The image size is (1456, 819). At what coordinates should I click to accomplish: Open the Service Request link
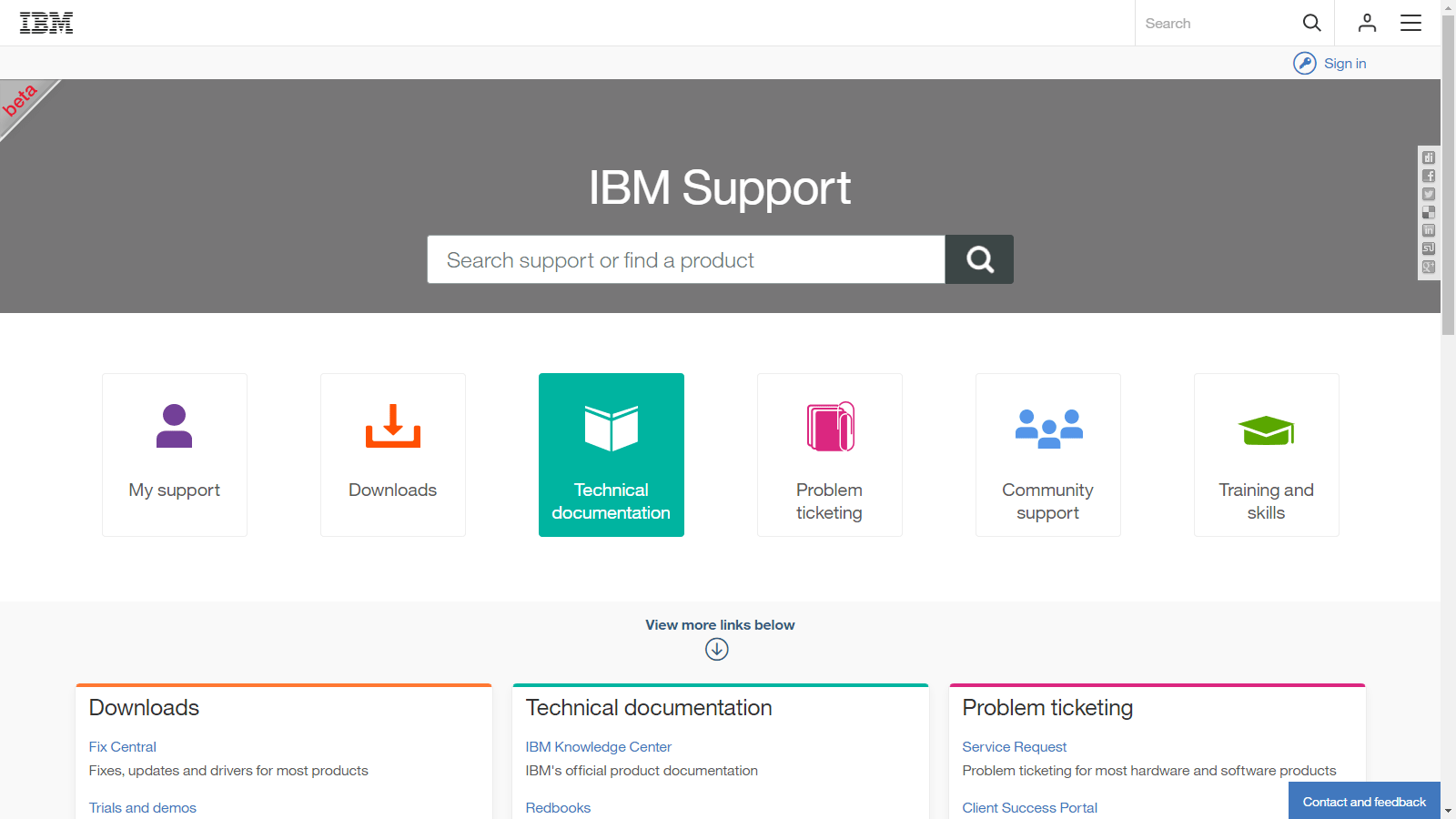(1015, 747)
